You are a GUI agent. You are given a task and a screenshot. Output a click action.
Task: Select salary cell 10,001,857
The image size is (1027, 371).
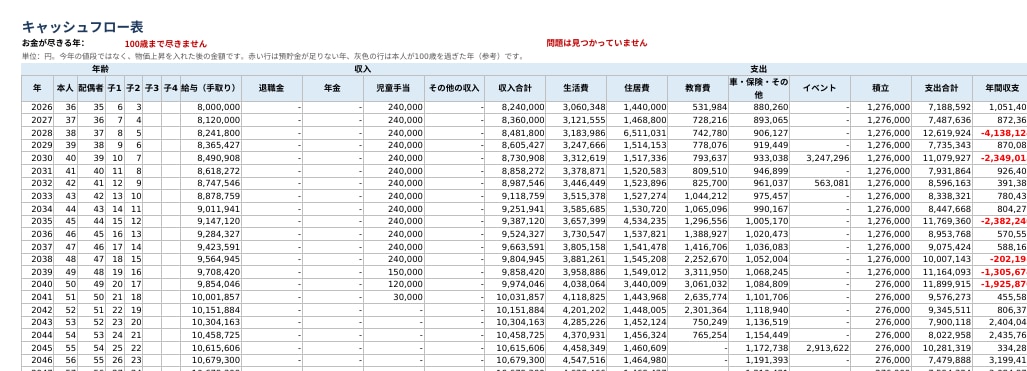pyautogui.click(x=210, y=298)
